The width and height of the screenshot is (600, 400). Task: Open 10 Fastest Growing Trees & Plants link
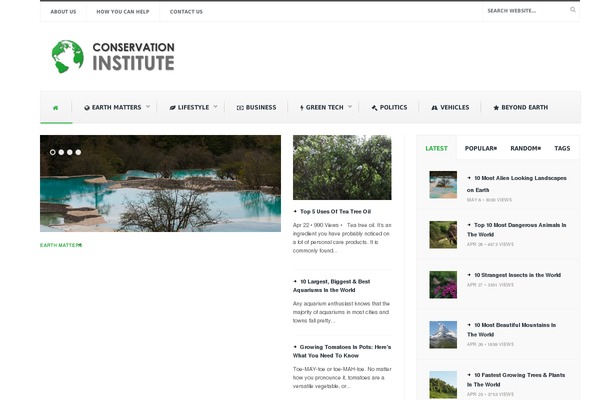coord(516,380)
